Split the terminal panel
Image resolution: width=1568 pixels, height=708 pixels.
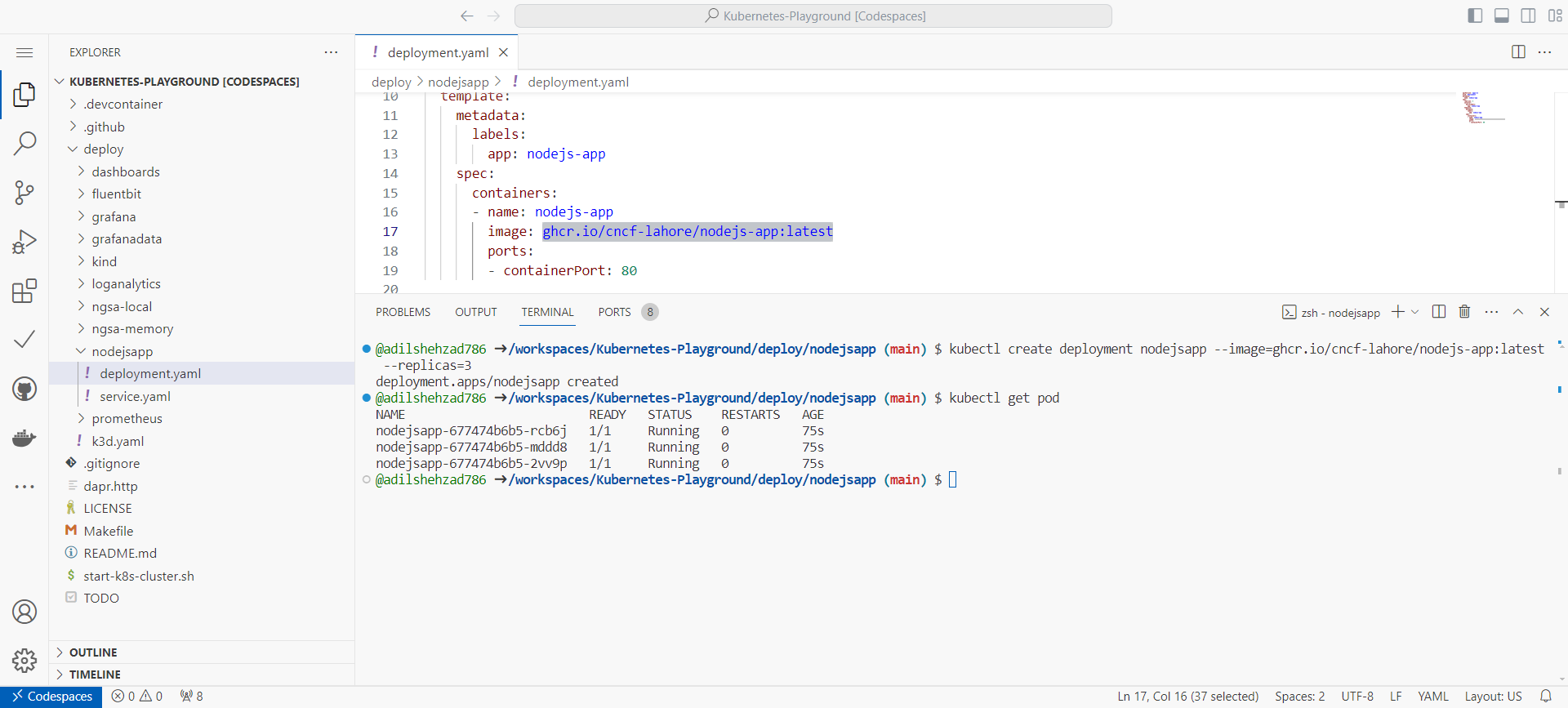click(1439, 312)
